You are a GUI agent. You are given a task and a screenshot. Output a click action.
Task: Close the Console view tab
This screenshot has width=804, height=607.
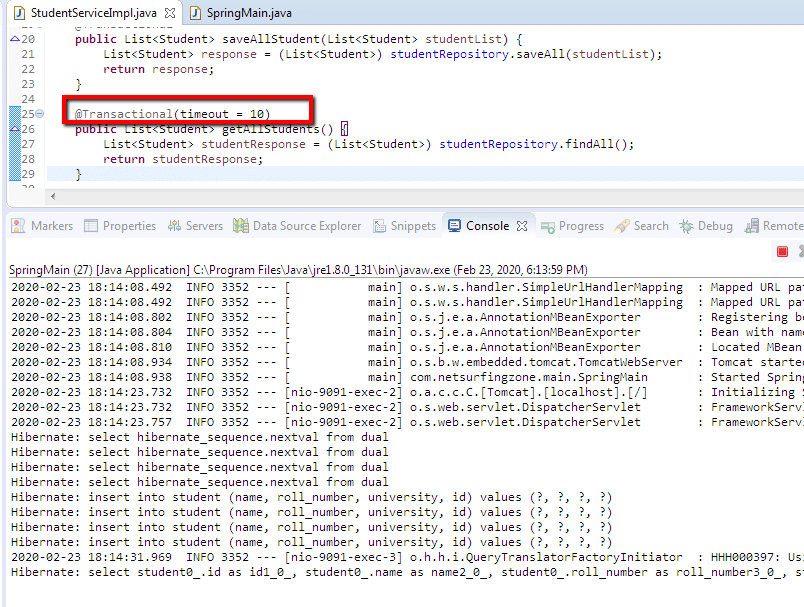pyautogui.click(x=521, y=226)
